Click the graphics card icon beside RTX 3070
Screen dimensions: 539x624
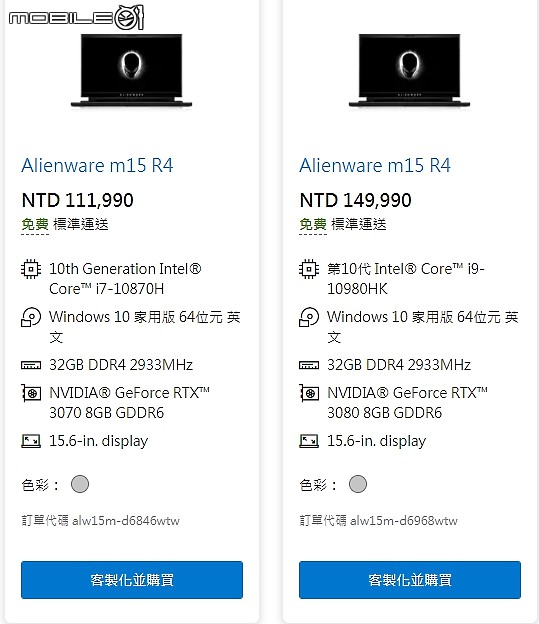(x=31, y=393)
